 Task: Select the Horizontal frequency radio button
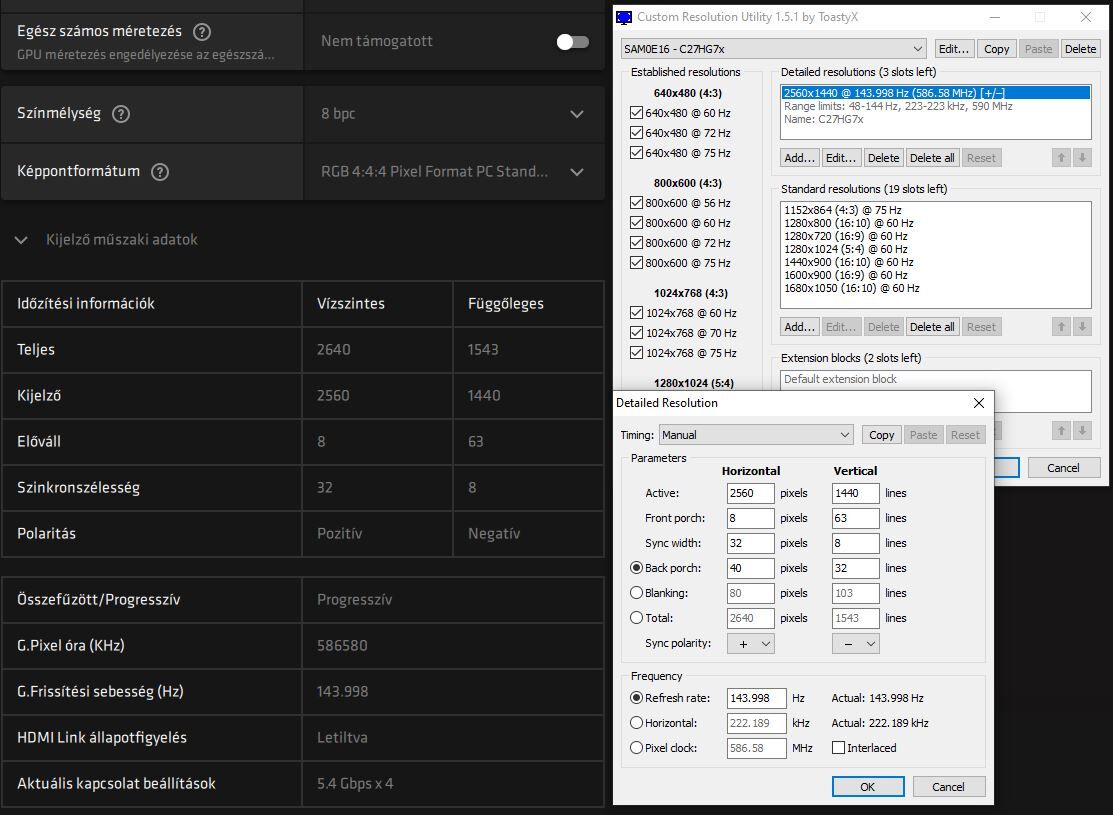(x=637, y=723)
